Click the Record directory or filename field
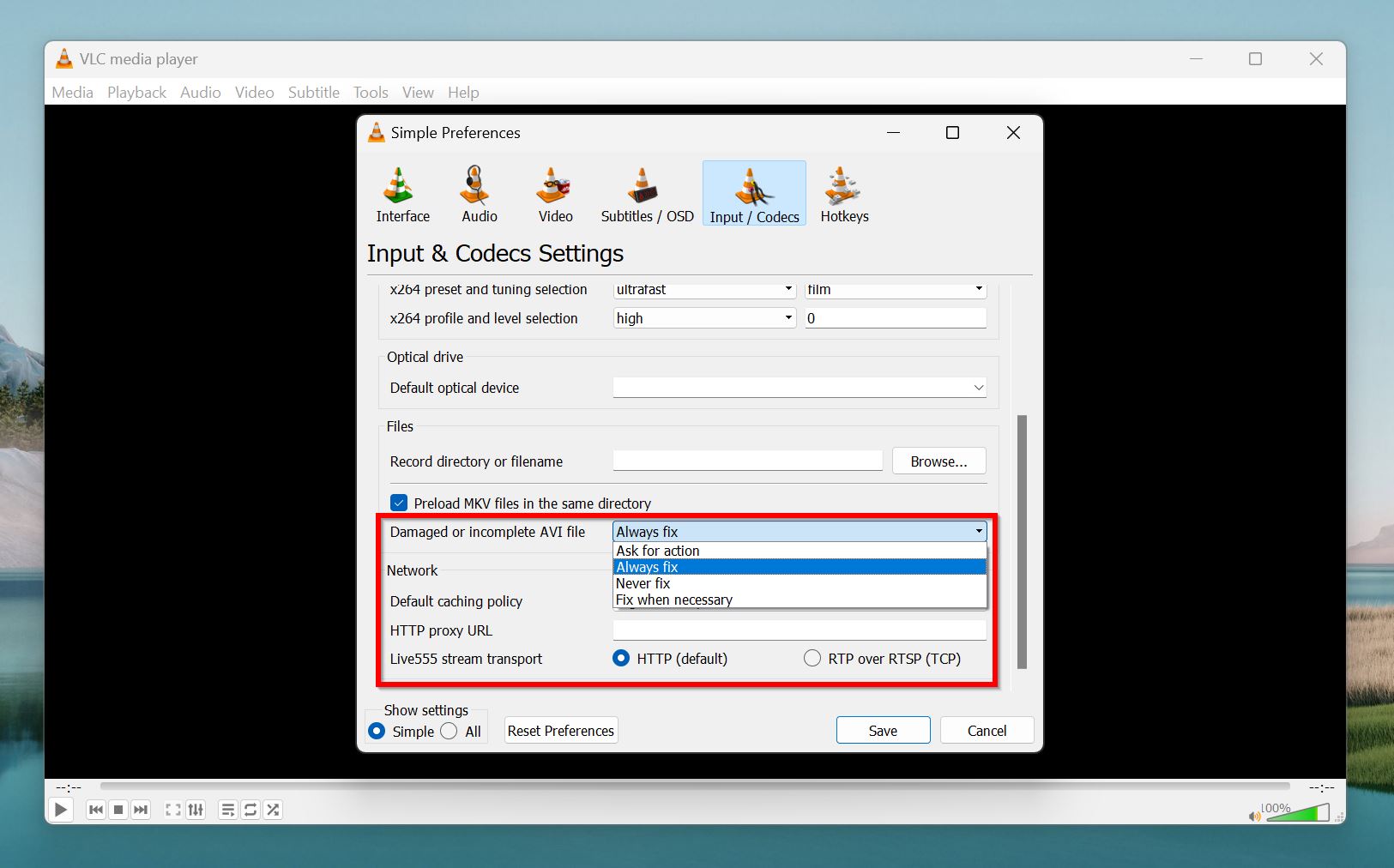 pyautogui.click(x=747, y=461)
